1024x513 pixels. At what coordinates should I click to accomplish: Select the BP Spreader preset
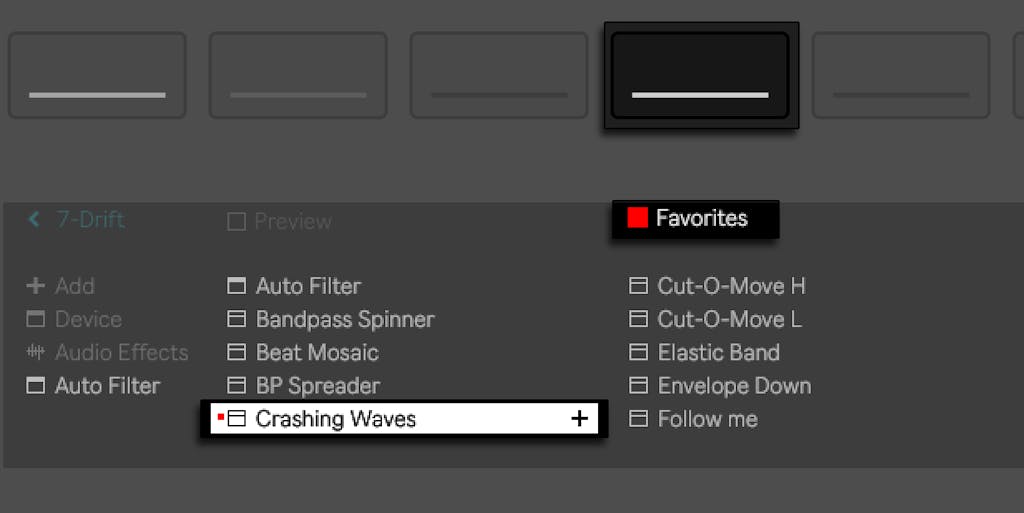(318, 386)
